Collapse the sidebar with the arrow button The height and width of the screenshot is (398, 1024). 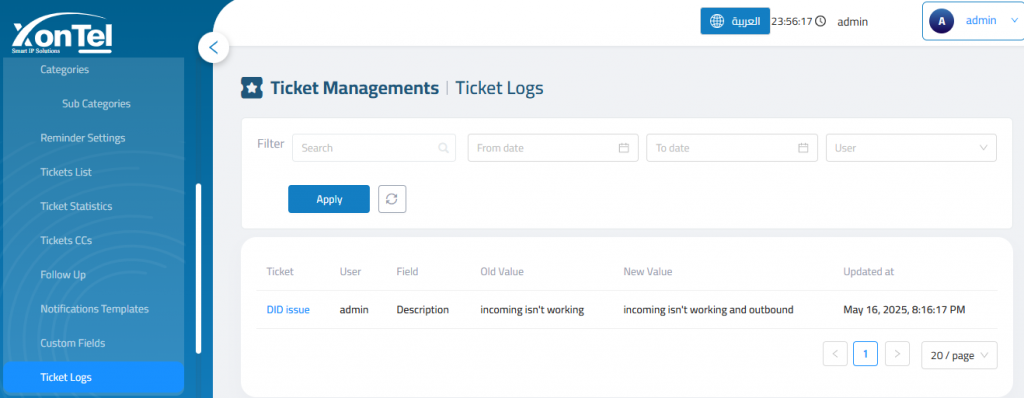tap(213, 48)
